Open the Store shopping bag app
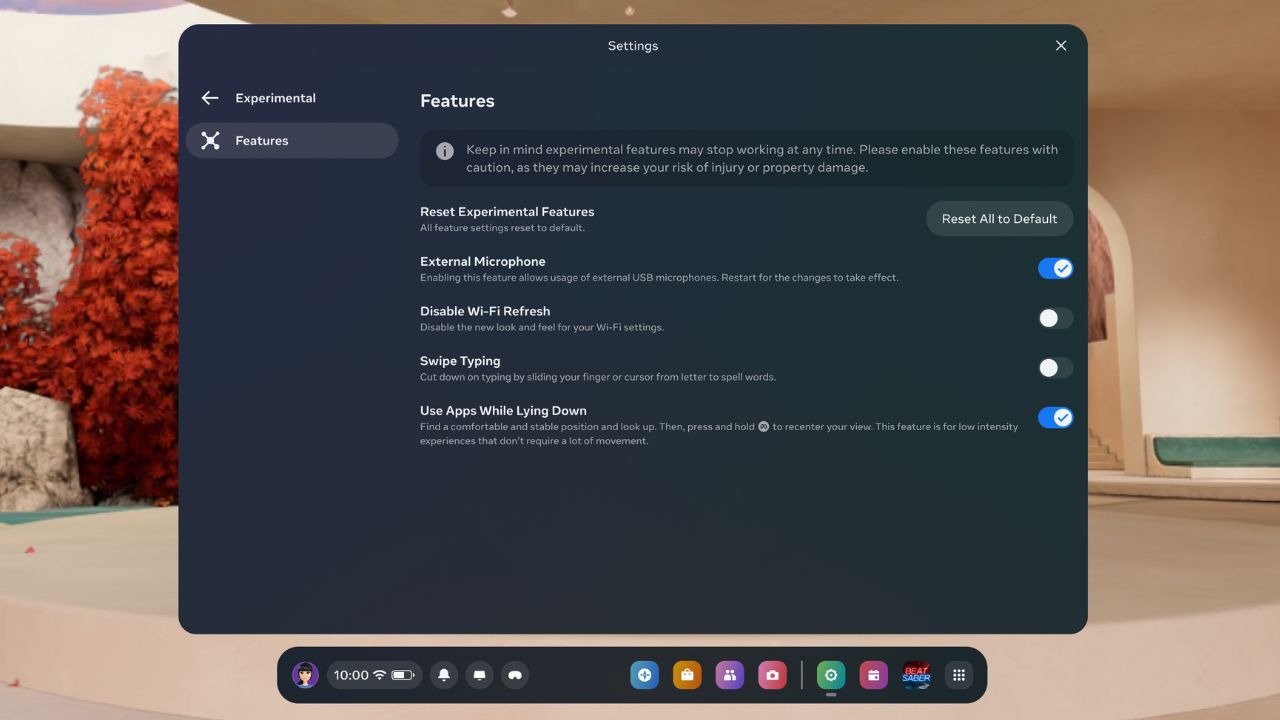The height and width of the screenshot is (720, 1280). [687, 675]
